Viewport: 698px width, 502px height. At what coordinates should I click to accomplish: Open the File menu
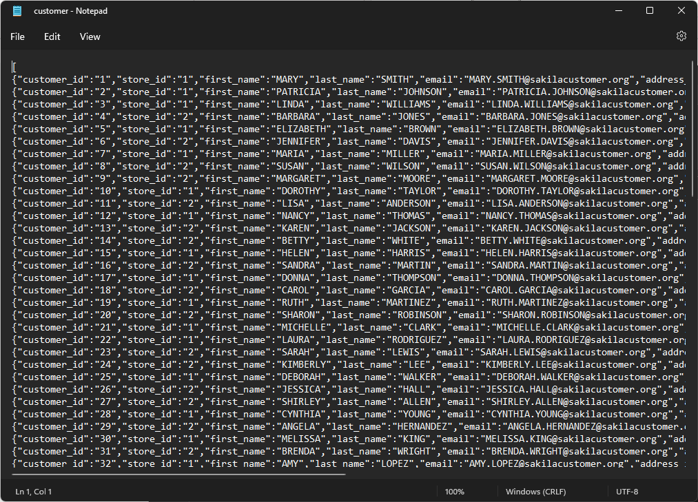pyautogui.click(x=18, y=36)
